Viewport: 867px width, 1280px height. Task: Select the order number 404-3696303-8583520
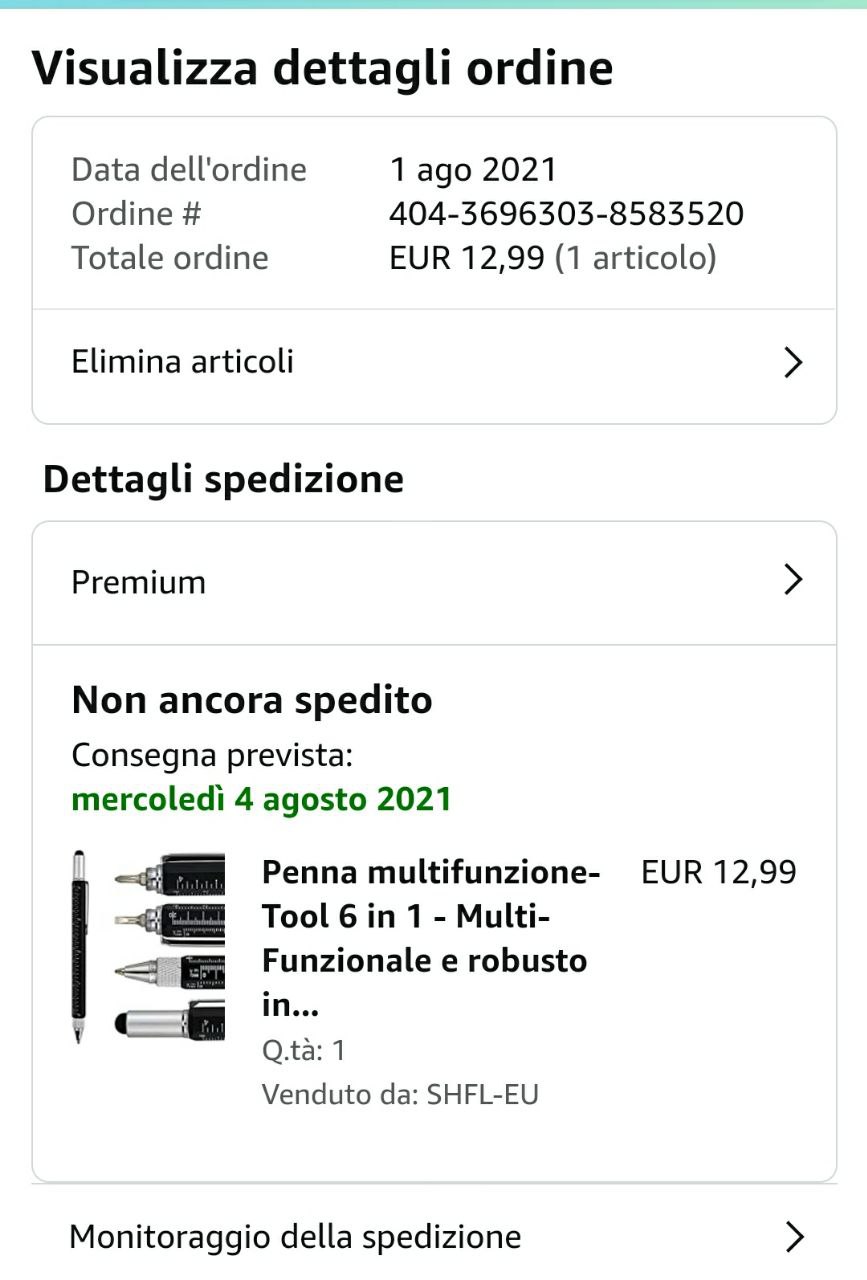click(566, 213)
